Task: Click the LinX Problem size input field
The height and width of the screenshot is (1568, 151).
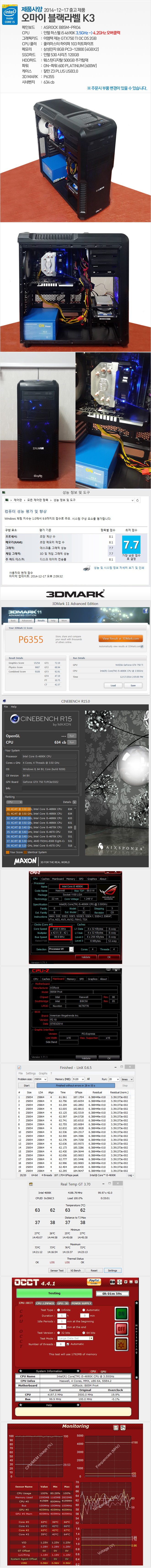Action: (x=40, y=1079)
